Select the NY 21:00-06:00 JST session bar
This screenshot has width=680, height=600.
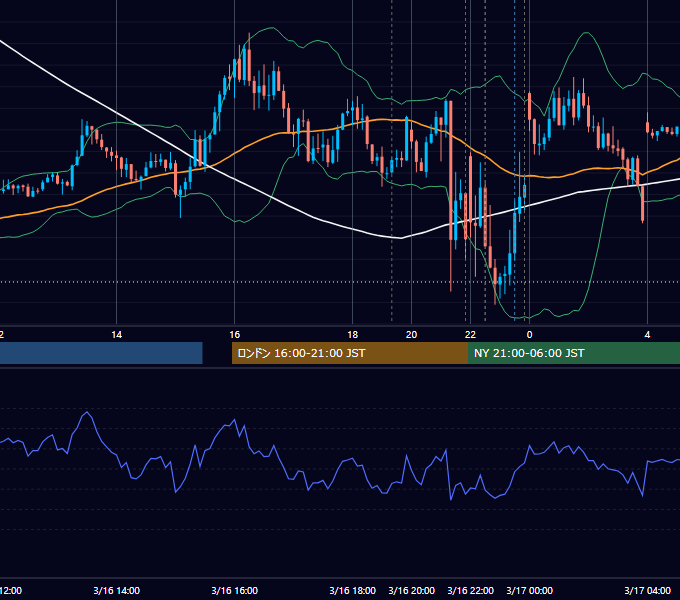tap(574, 353)
